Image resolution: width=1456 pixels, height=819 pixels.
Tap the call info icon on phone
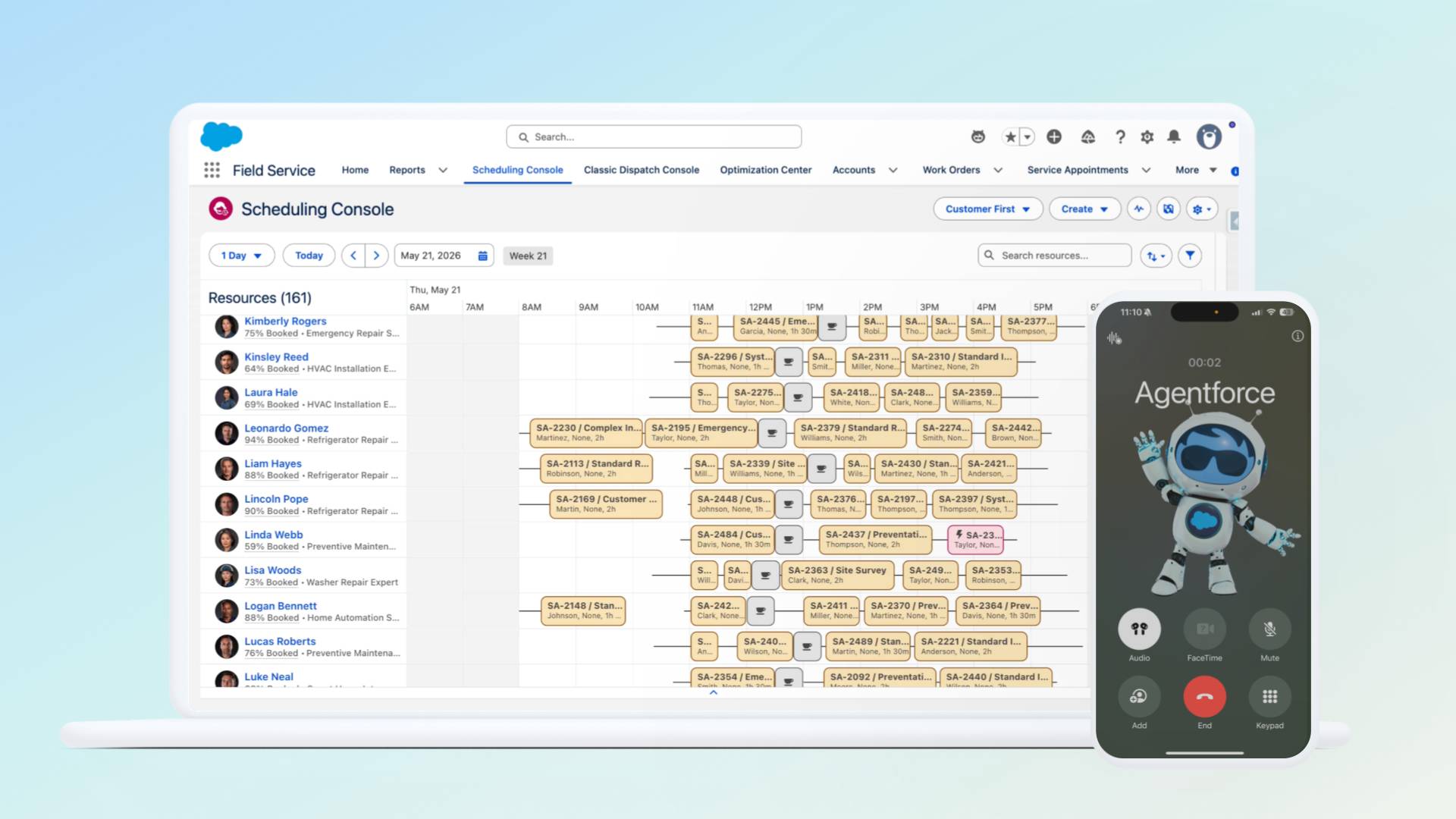(x=1298, y=336)
